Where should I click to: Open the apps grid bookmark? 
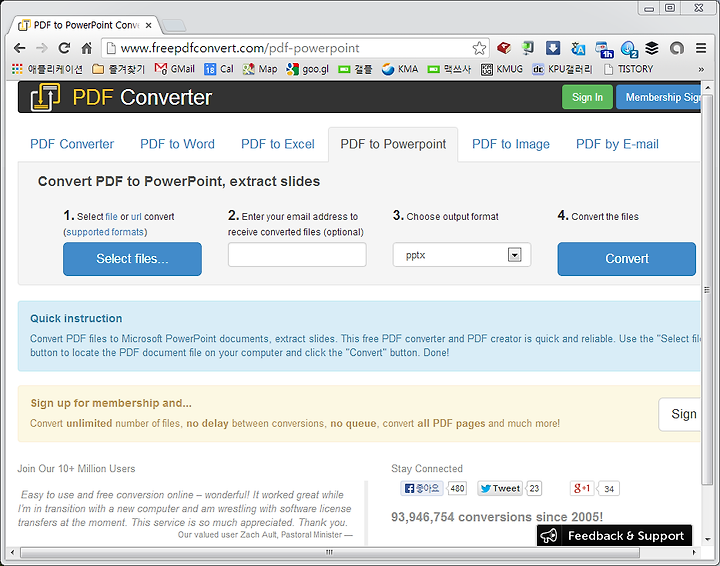click(x=17, y=69)
